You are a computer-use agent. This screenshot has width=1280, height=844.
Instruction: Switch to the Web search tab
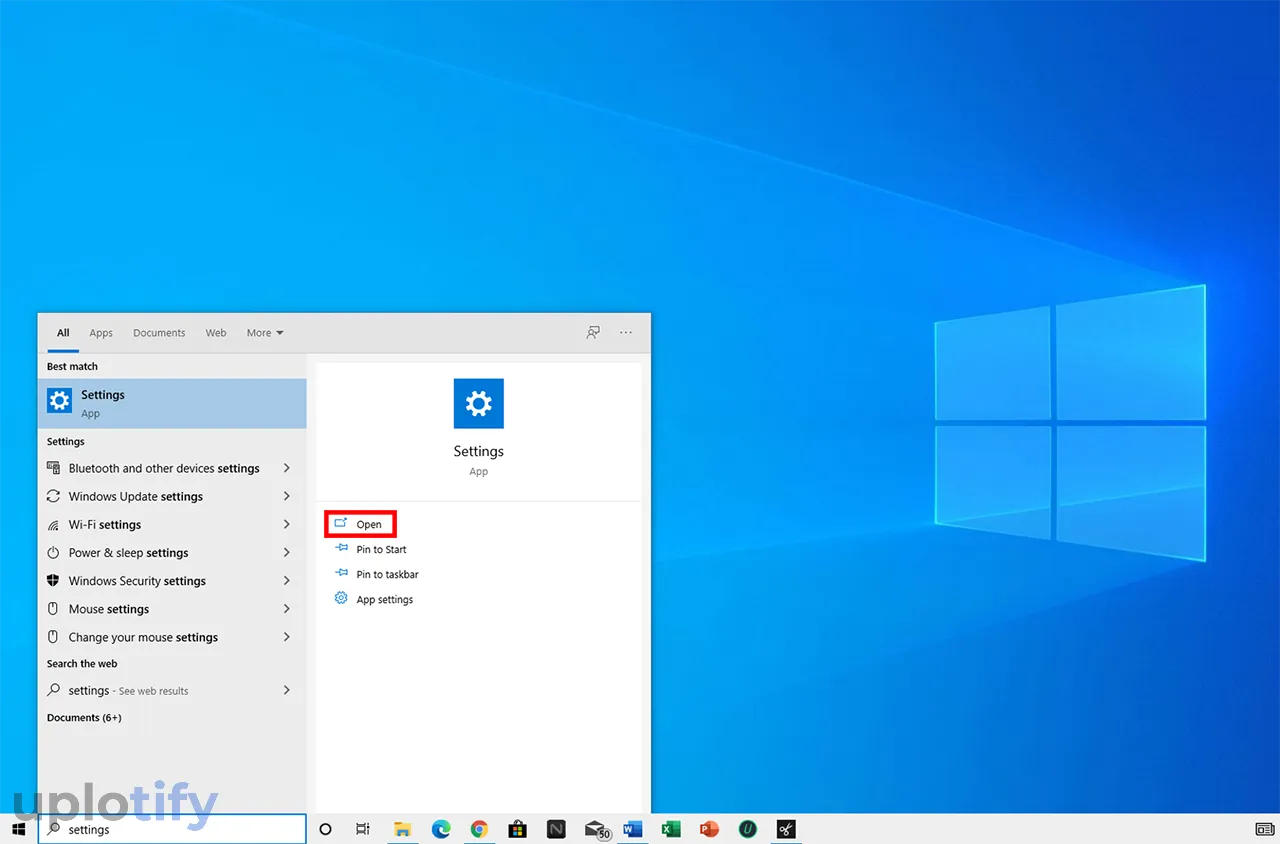(216, 333)
